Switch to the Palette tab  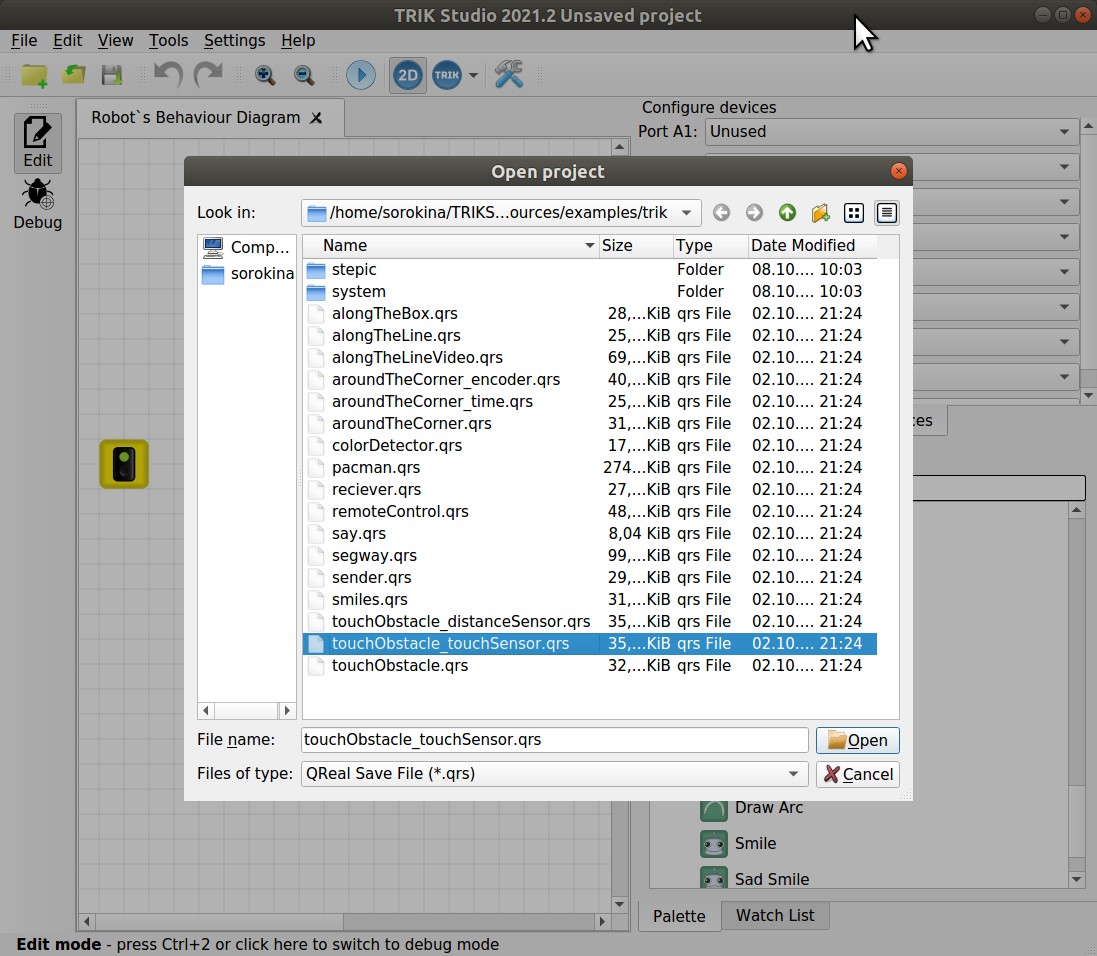click(679, 916)
